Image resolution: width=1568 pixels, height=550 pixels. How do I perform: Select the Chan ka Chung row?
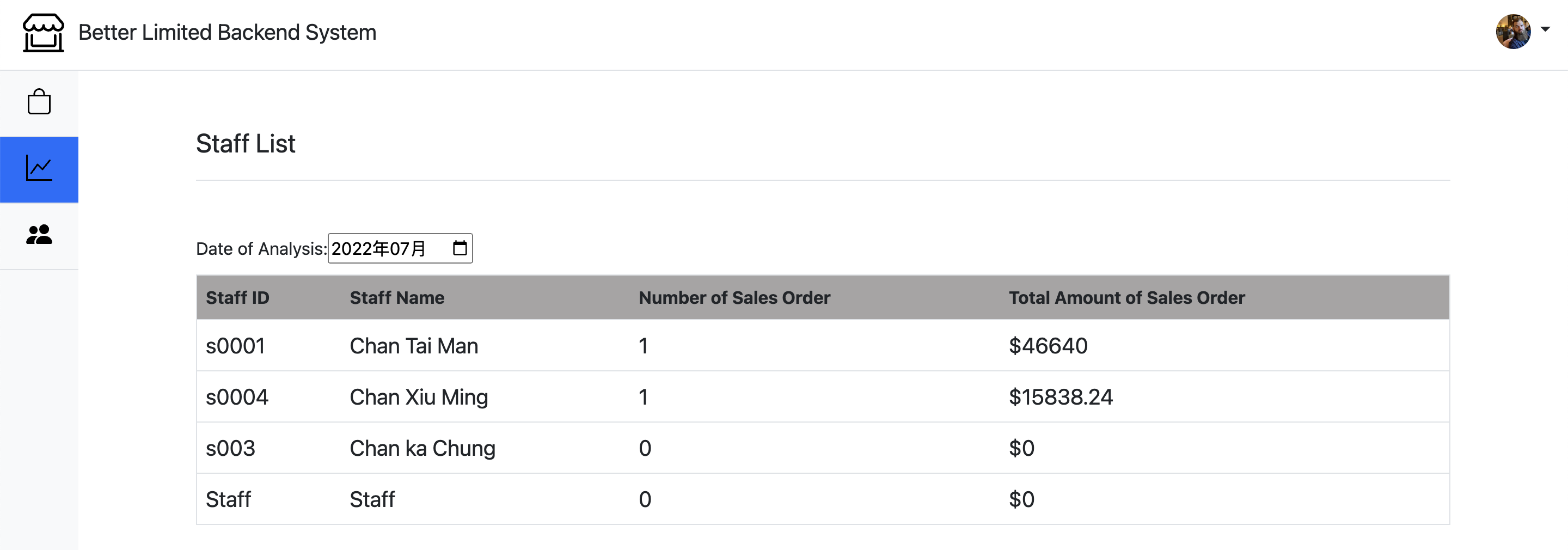pyautogui.click(x=422, y=448)
